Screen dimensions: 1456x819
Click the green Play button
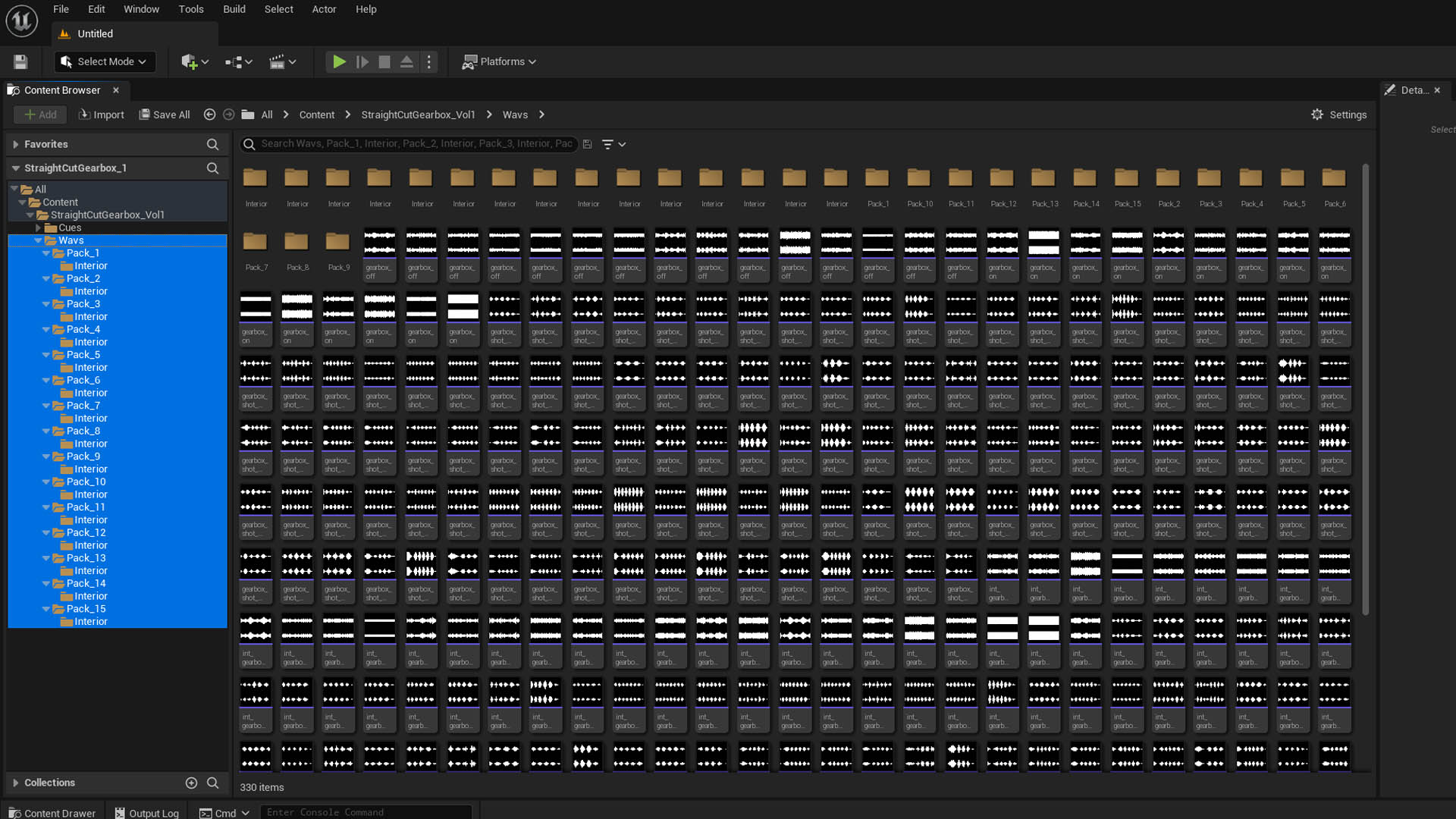pos(339,61)
